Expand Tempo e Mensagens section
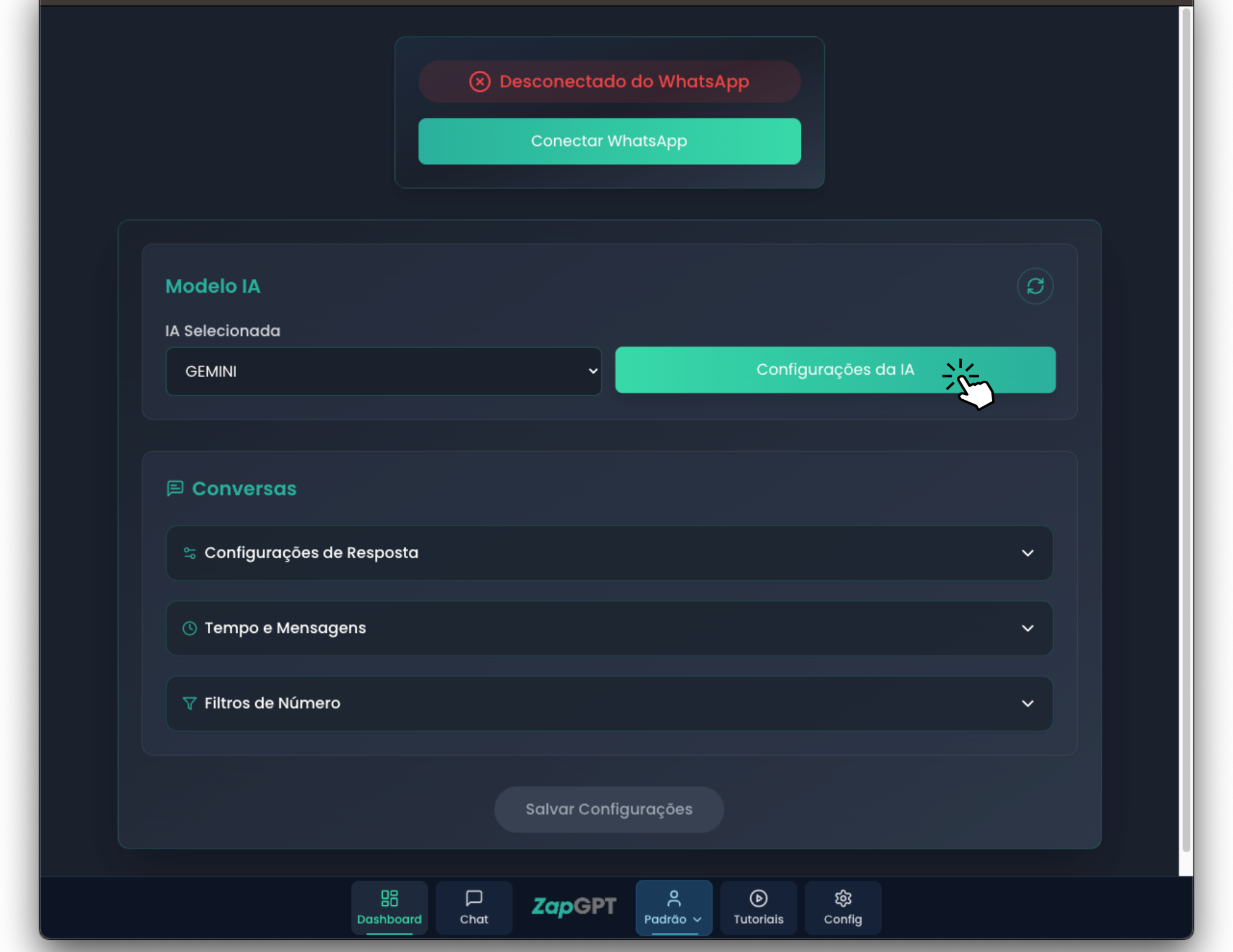The image size is (1233, 952). pyautogui.click(x=609, y=628)
